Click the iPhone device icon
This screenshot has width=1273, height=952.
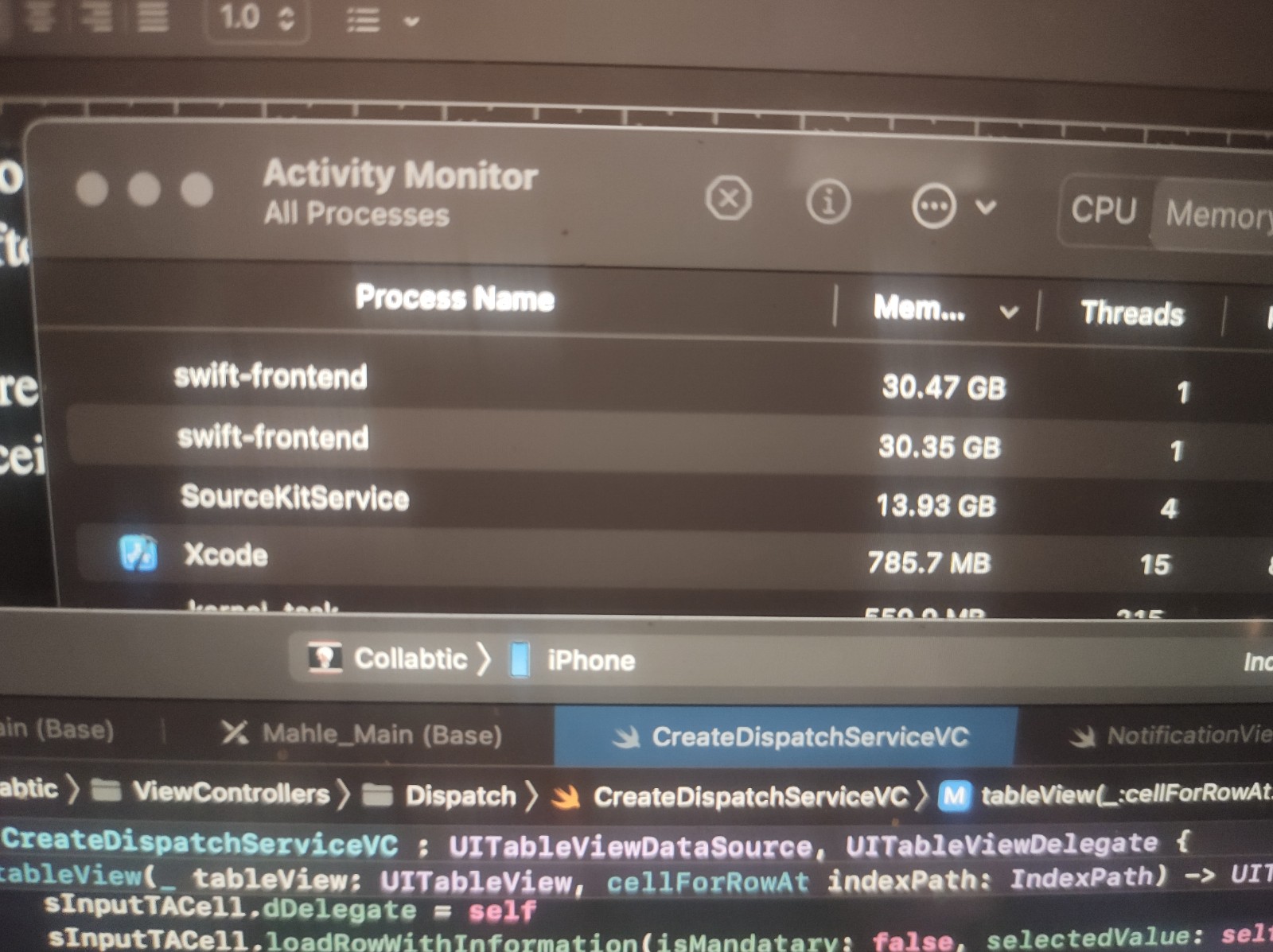pyautogui.click(x=520, y=659)
